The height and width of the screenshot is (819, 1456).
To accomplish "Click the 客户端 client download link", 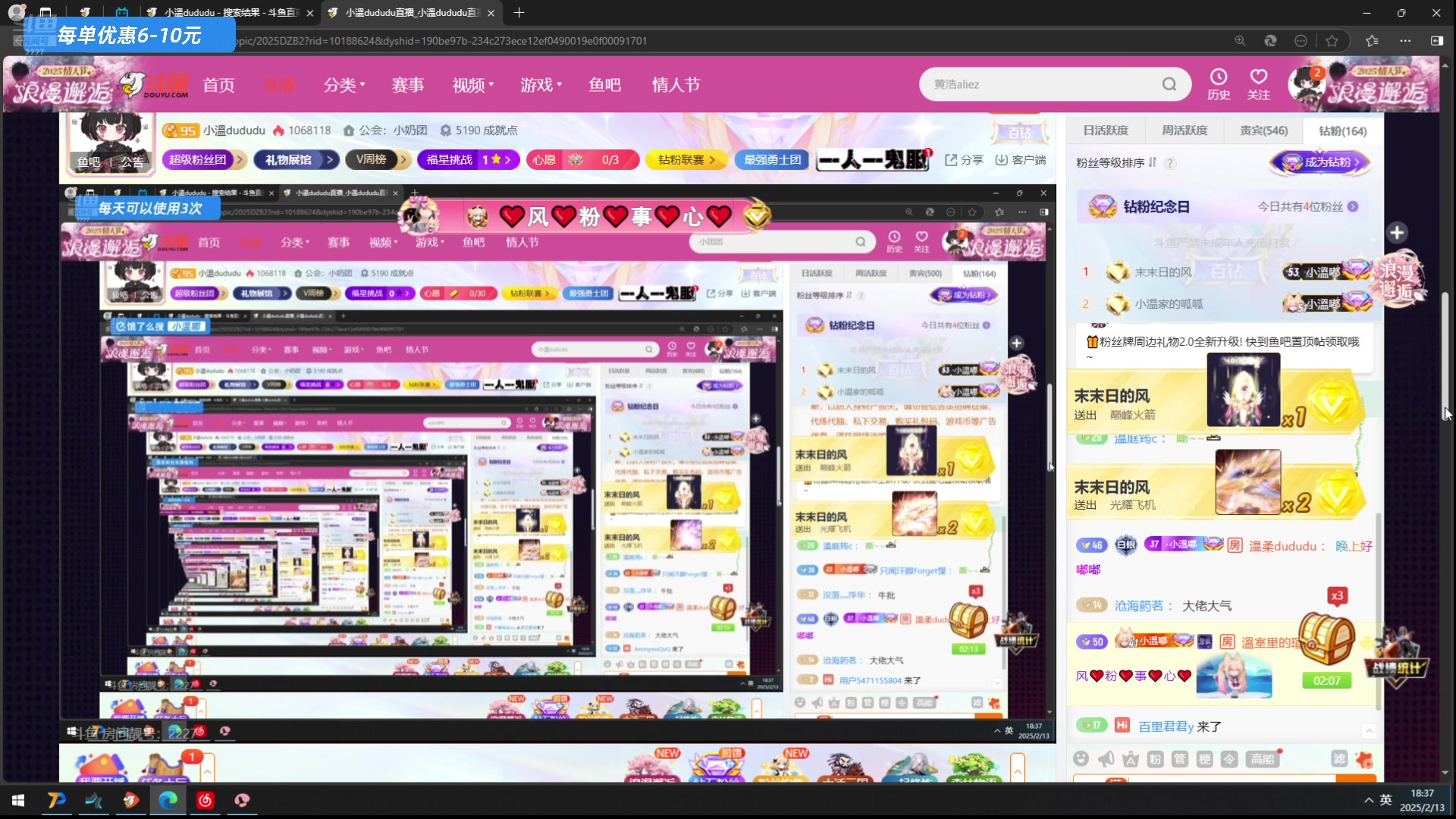I will coord(1021,159).
